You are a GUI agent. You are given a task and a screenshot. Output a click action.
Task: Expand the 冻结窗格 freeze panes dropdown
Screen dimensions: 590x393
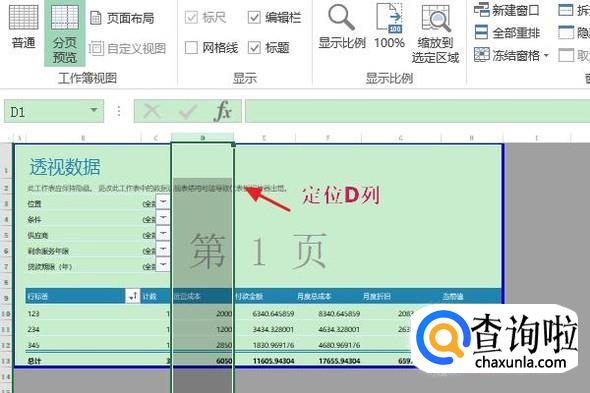click(546, 56)
